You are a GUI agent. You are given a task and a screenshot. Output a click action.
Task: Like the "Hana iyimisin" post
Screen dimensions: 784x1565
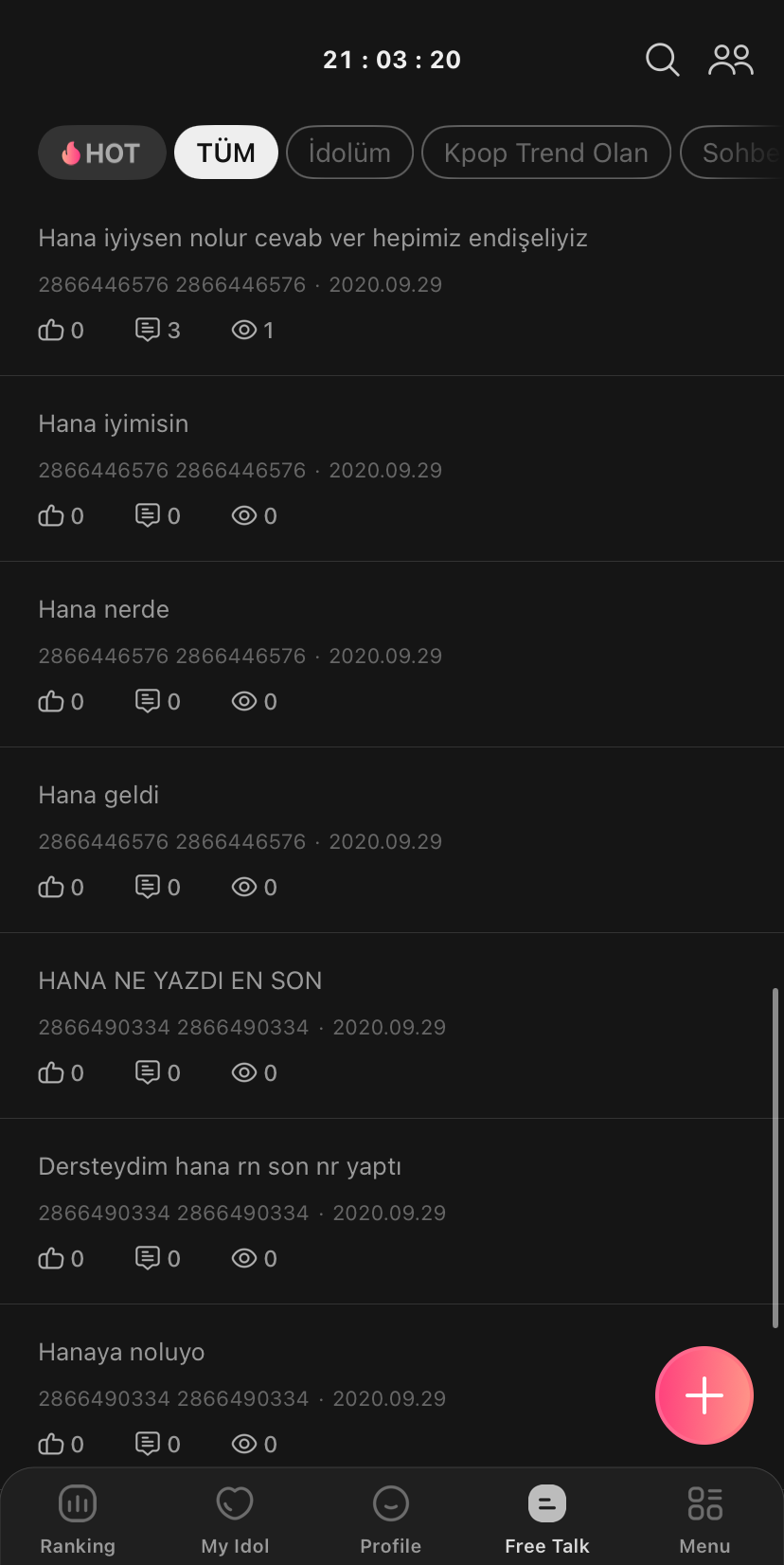pos(51,516)
